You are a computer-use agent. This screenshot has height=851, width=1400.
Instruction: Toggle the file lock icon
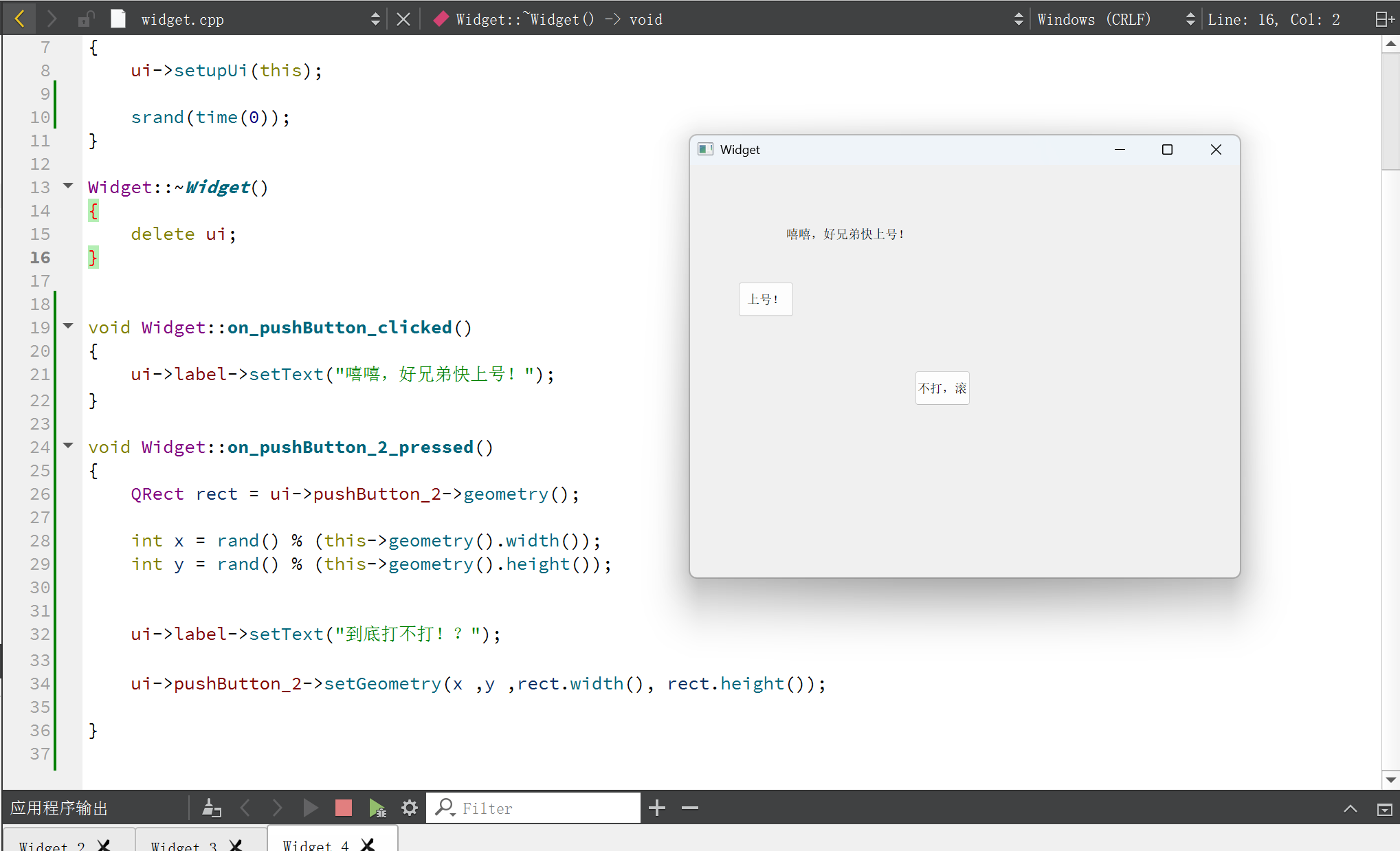[85, 19]
